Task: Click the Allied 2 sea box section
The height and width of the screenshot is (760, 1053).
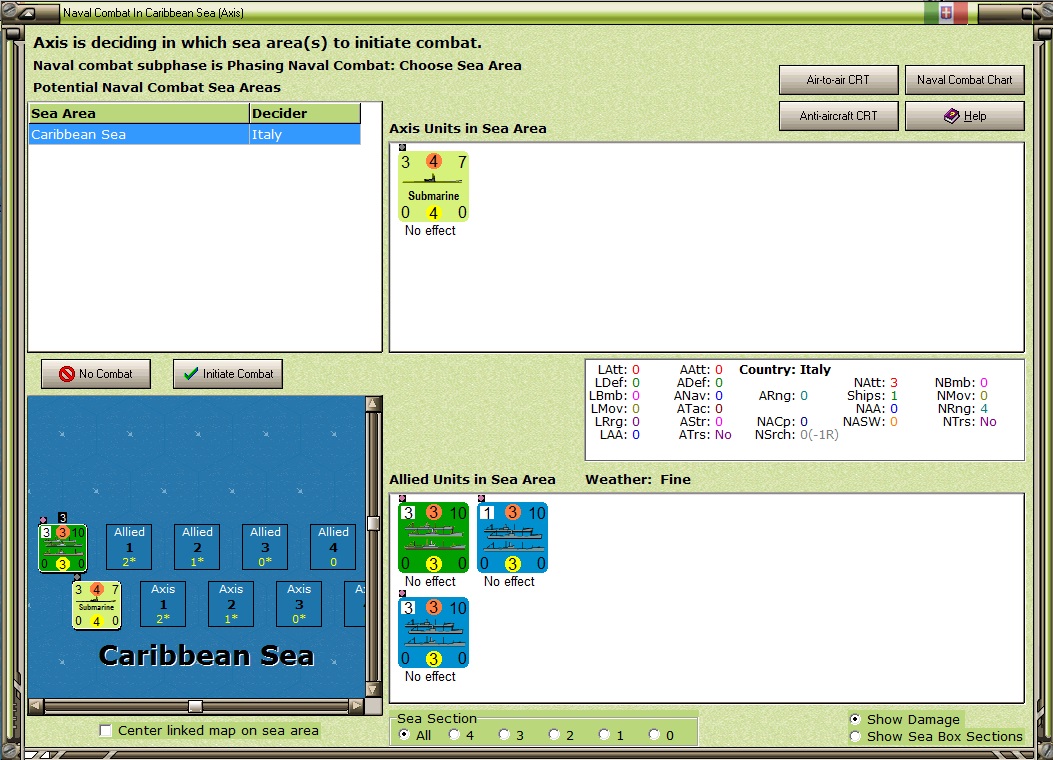Action: coord(197,547)
